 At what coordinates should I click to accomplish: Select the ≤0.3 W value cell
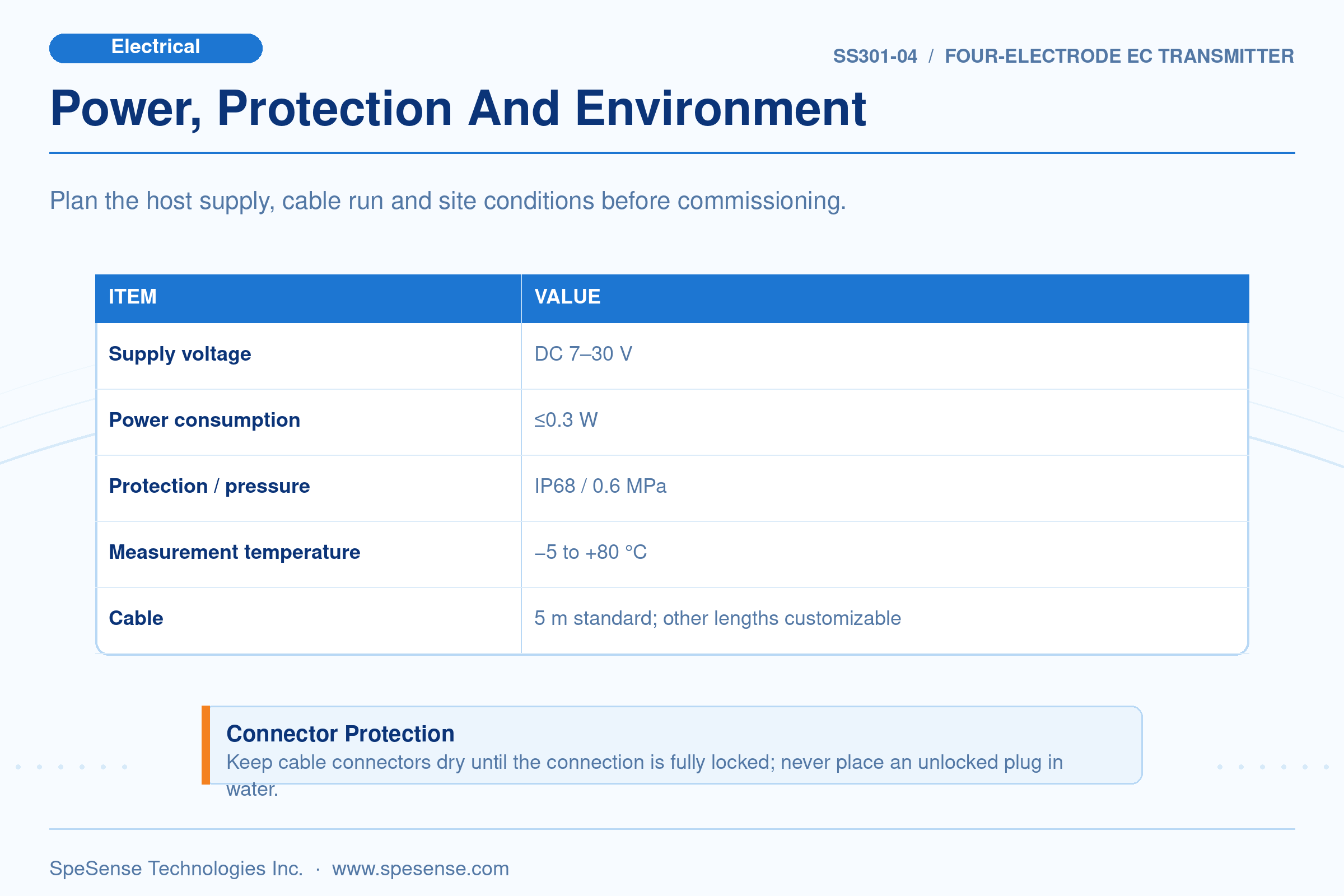click(885, 422)
